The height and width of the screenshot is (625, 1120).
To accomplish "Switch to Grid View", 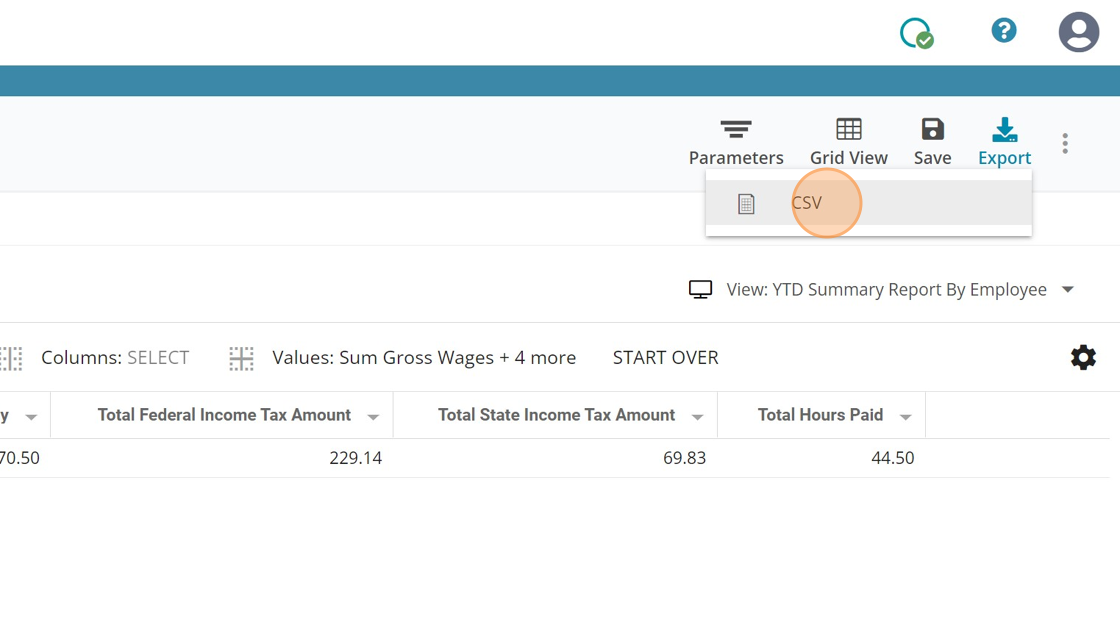I will click(848, 130).
